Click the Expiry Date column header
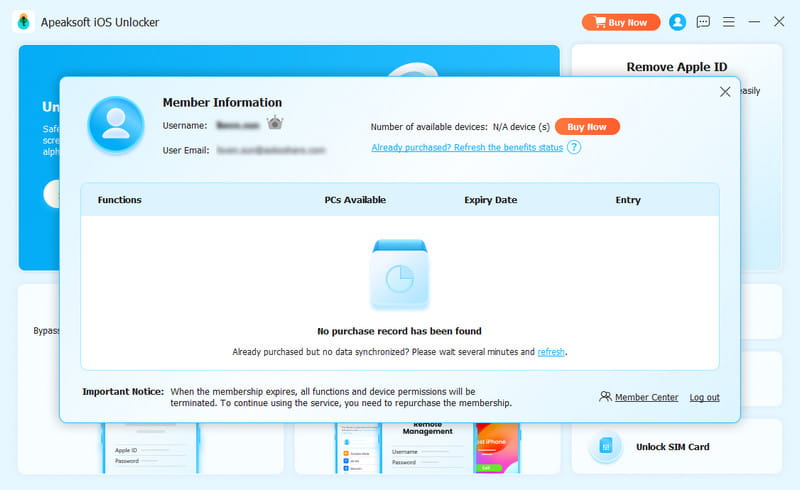The image size is (800, 490). pos(490,200)
